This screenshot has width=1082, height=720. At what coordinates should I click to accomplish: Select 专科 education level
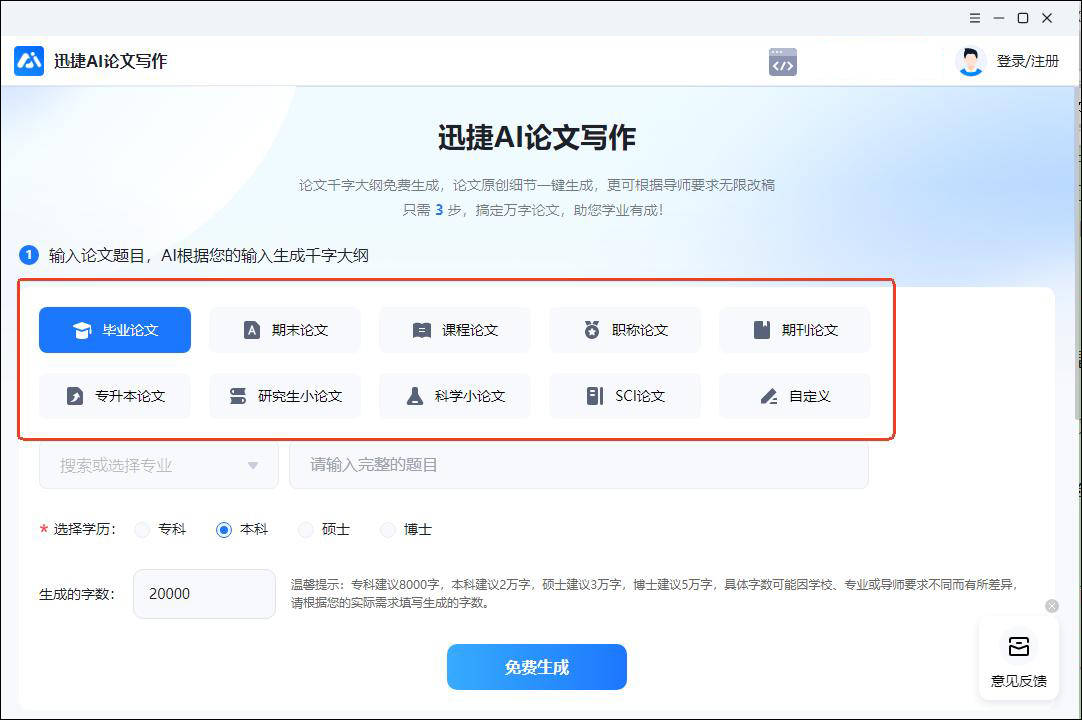[143, 530]
